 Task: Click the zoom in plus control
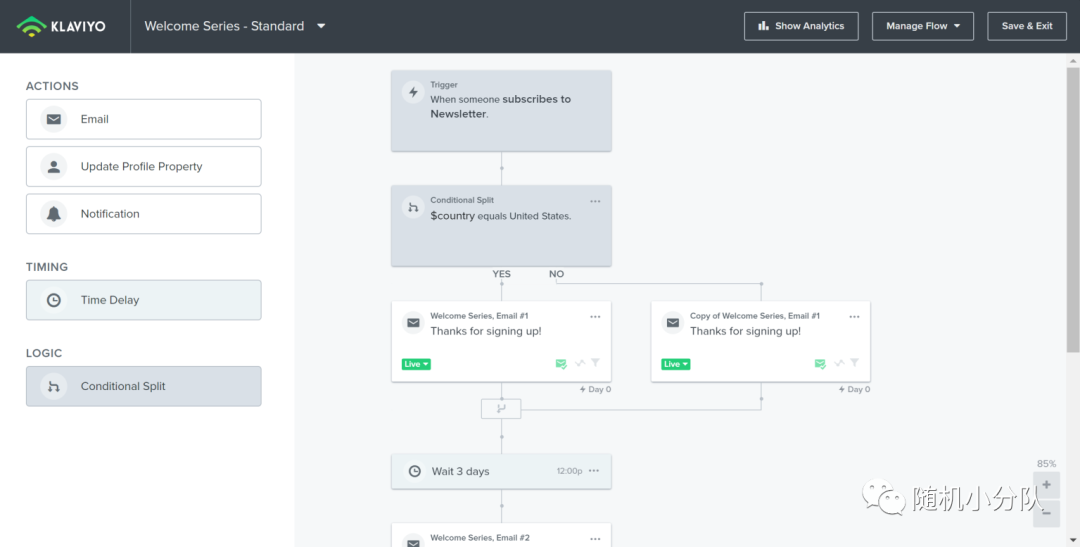1046,485
